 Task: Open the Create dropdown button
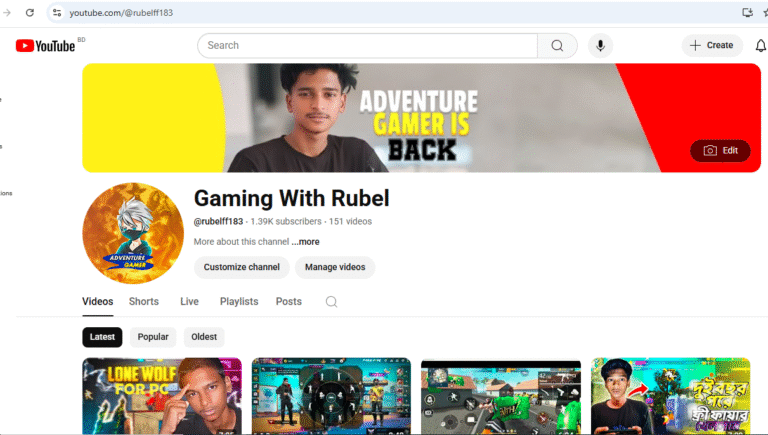click(712, 46)
